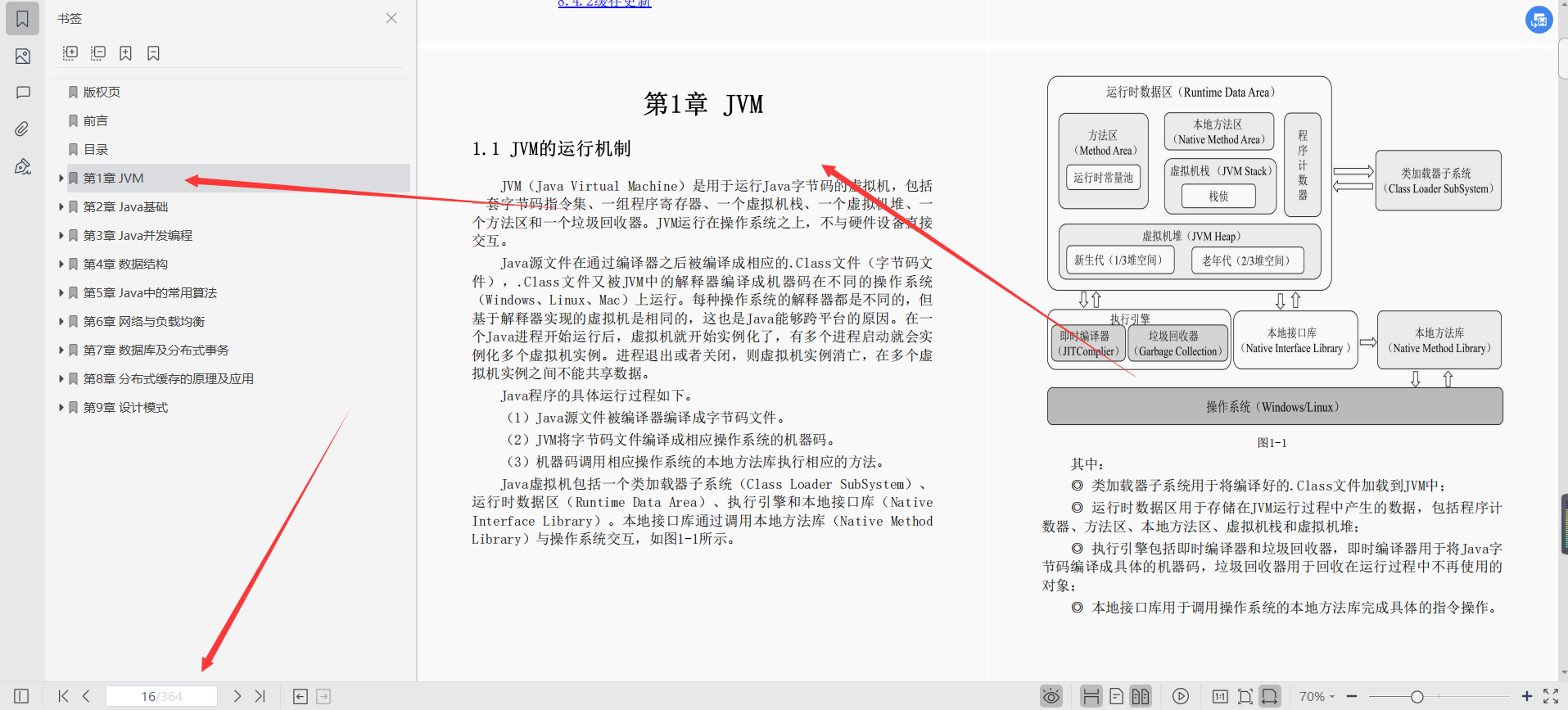Image resolution: width=1568 pixels, height=710 pixels.
Task: Fit page to window
Action: [1245, 696]
